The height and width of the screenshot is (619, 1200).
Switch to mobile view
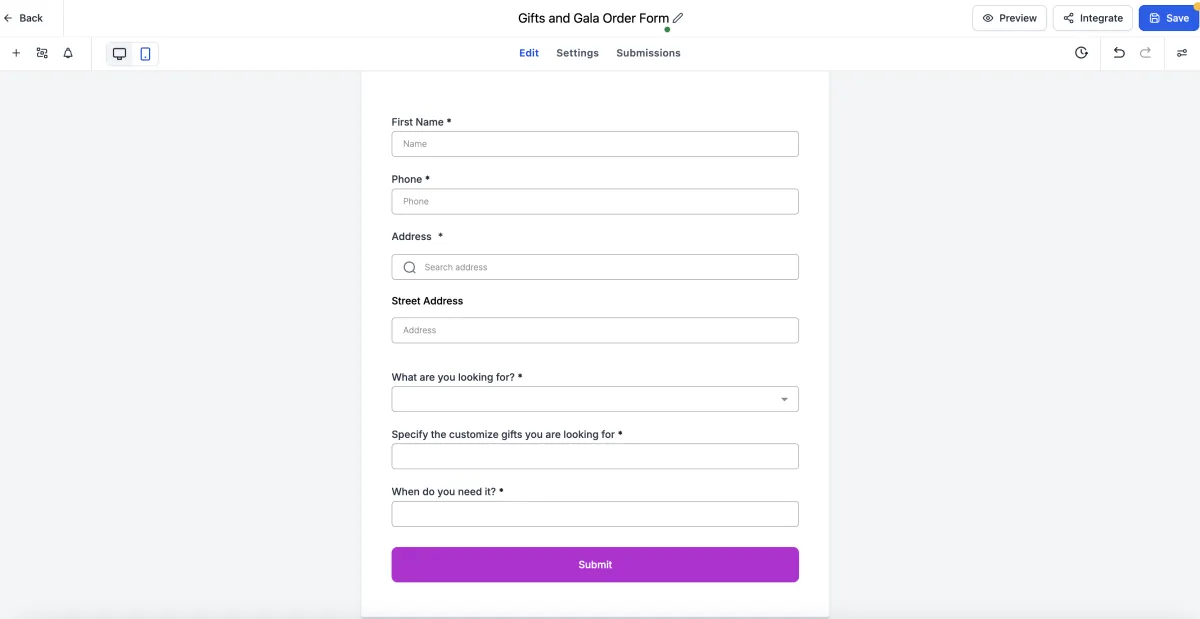[x=145, y=54]
